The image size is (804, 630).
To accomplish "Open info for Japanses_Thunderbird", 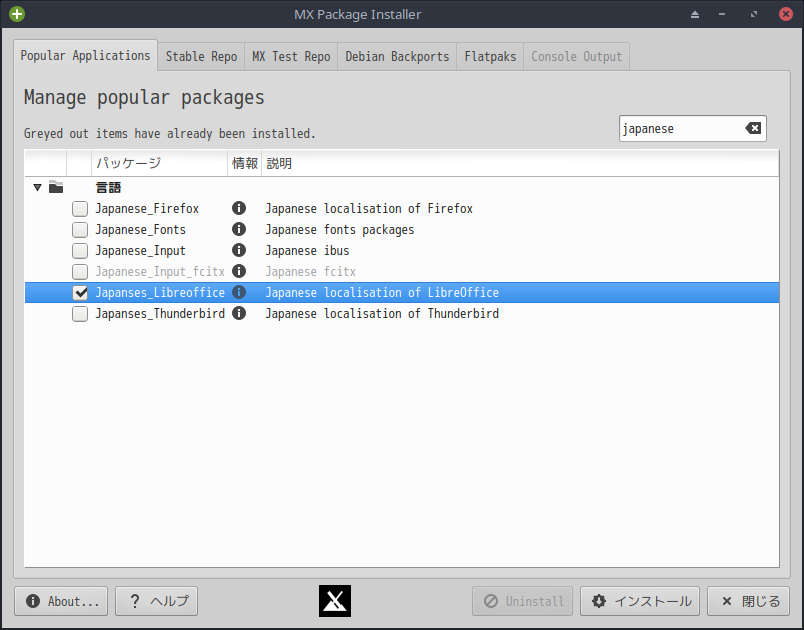I will [x=239, y=313].
